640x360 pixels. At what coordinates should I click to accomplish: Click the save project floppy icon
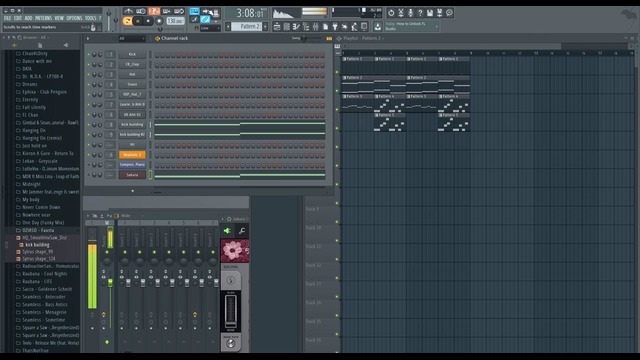coord(430,13)
